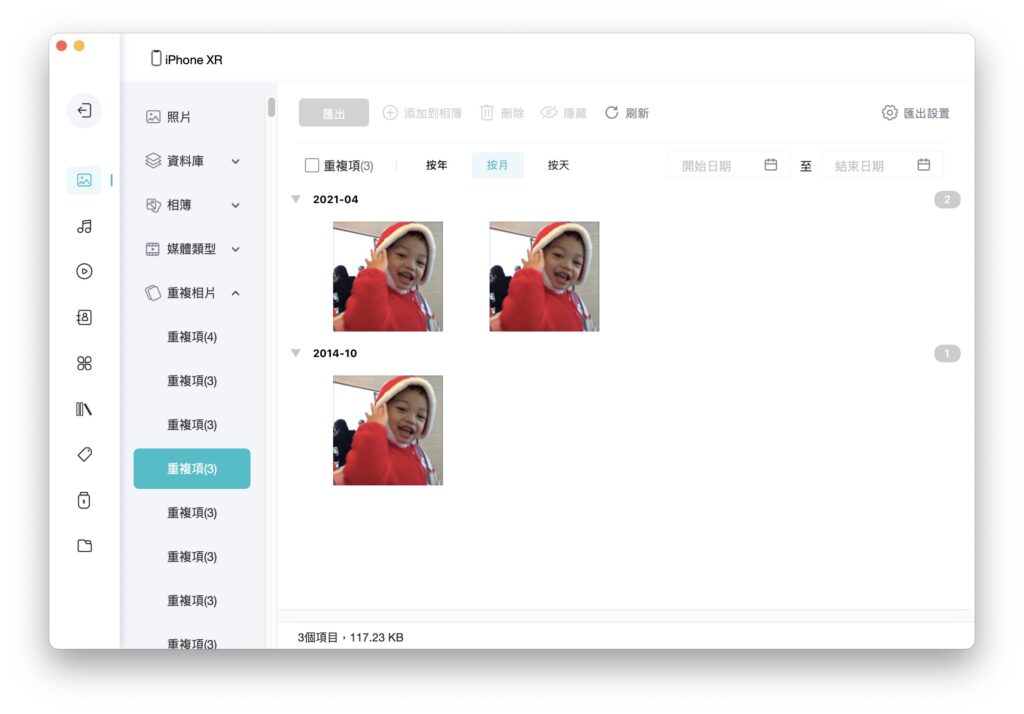This screenshot has width=1024, height=714.
Task: Collapse the 2021-04 group triangle
Action: pos(296,199)
